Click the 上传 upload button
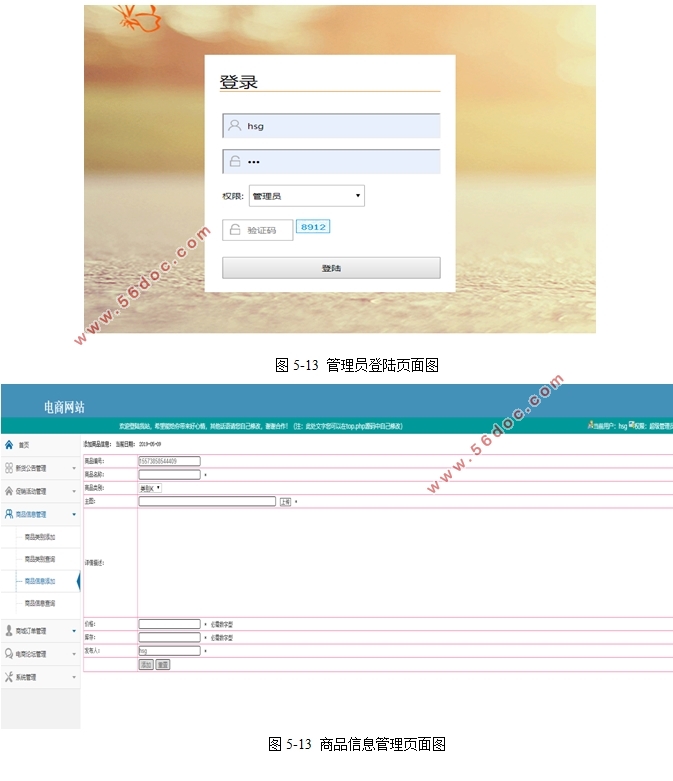 coord(285,502)
